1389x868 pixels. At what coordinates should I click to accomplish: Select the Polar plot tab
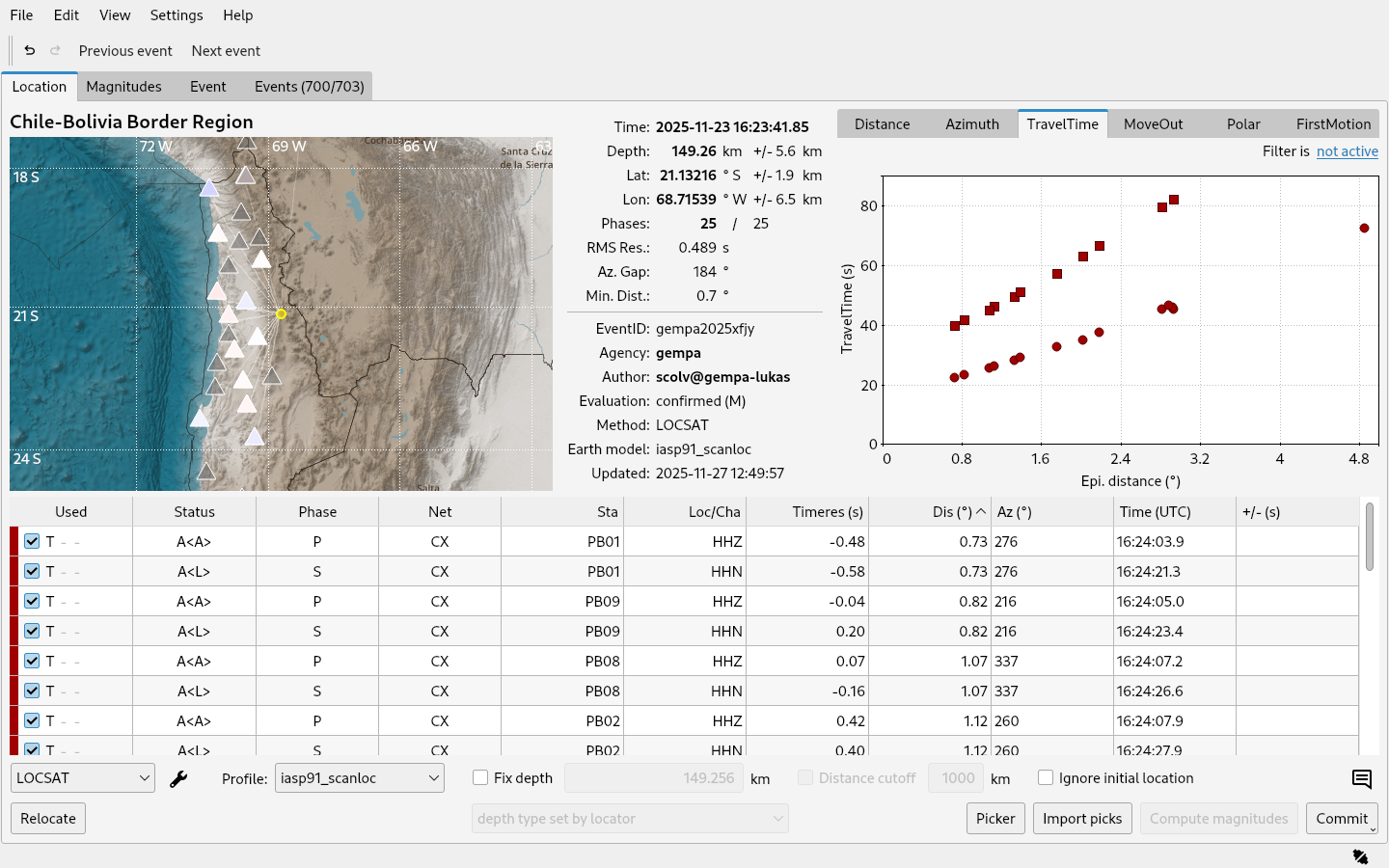(1243, 124)
